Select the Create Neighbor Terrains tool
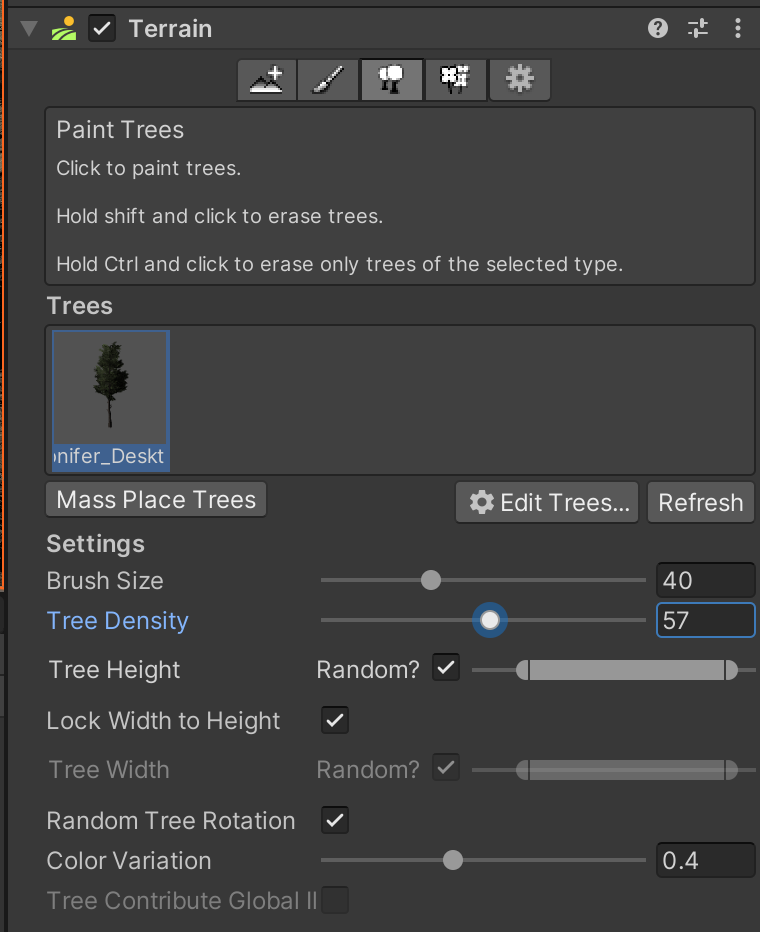The height and width of the screenshot is (932, 760). click(x=267, y=80)
